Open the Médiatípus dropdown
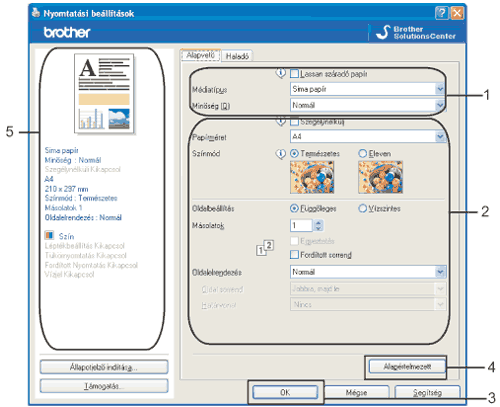The image size is (500, 407). [x=368, y=89]
